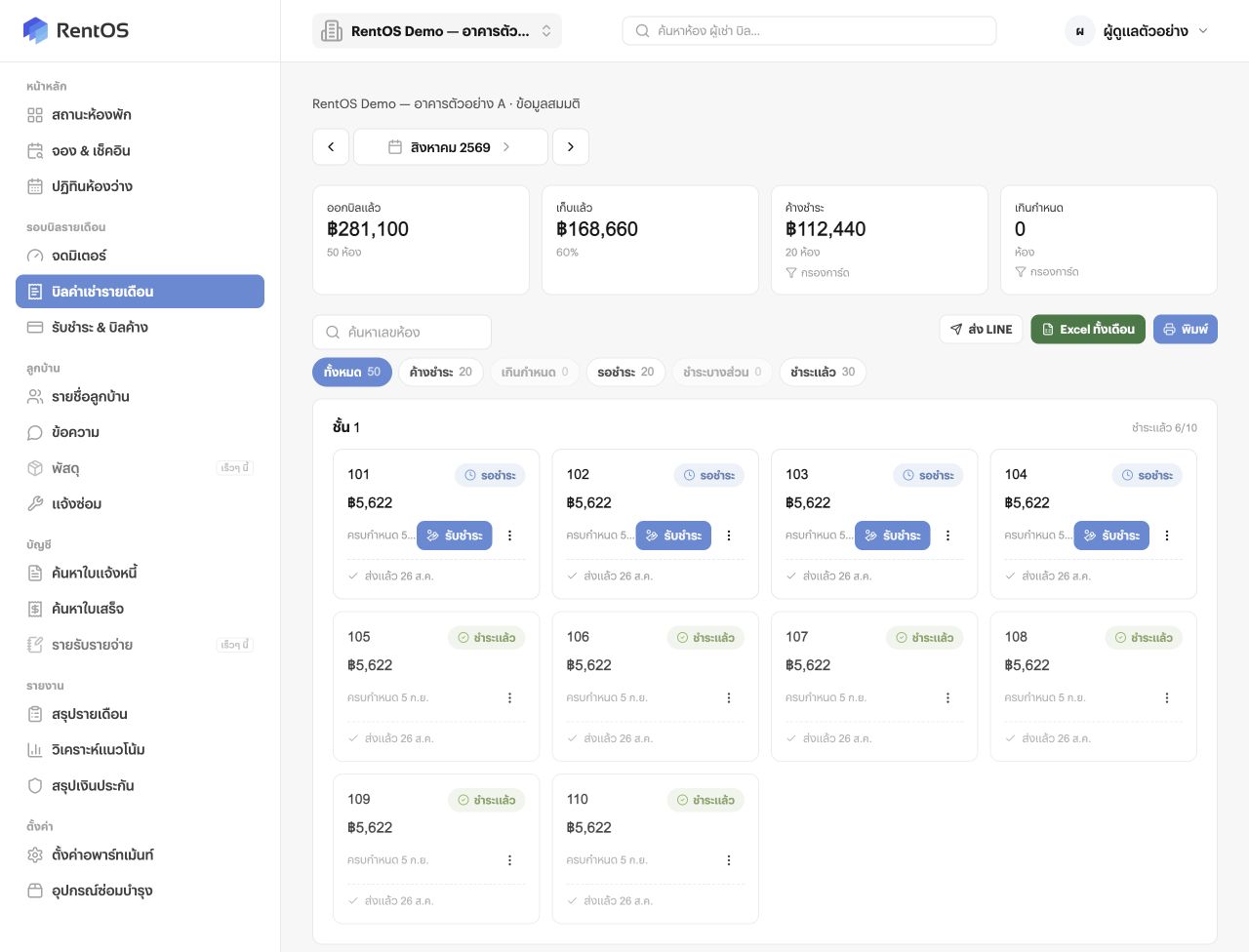Click รอชำระ status badge on room 101
This screenshot has height=952, width=1249.
(490, 475)
